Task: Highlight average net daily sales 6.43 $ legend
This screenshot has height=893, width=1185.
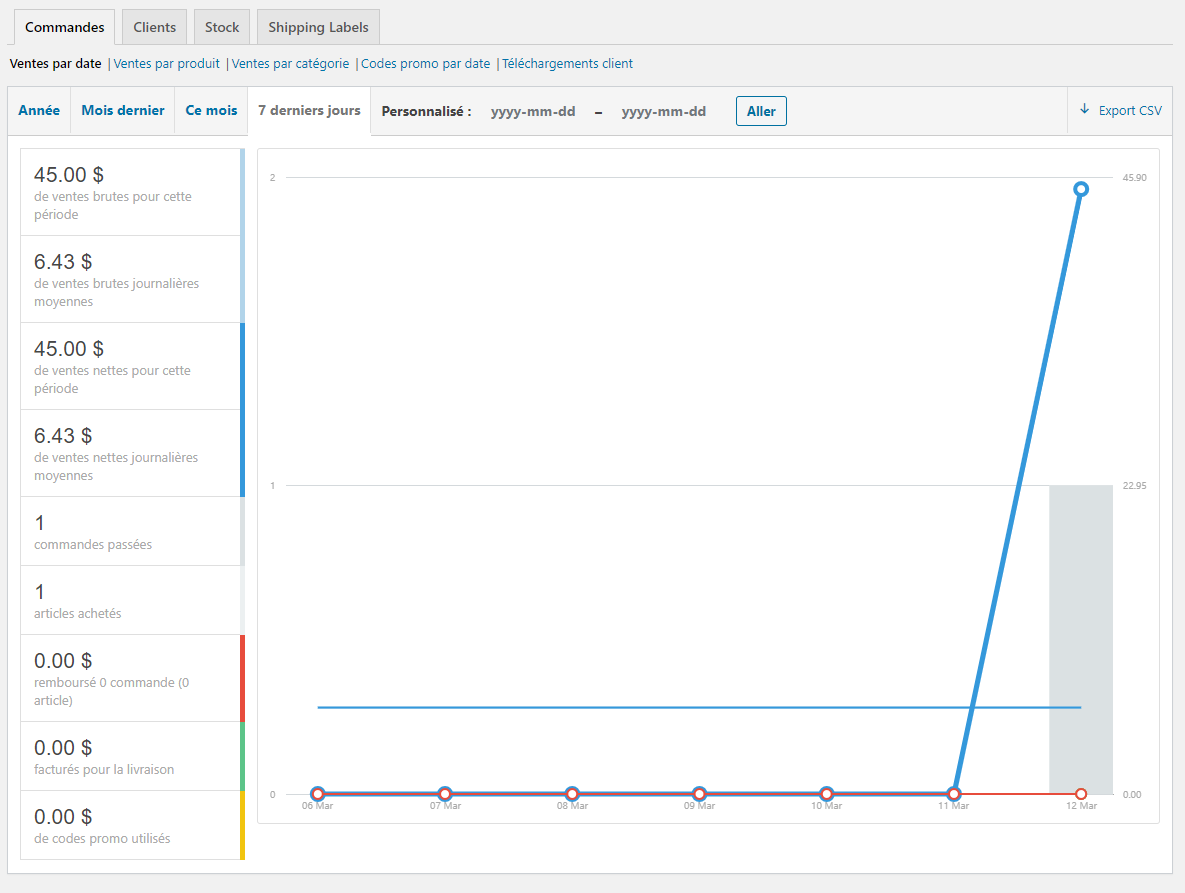Action: pos(132,453)
